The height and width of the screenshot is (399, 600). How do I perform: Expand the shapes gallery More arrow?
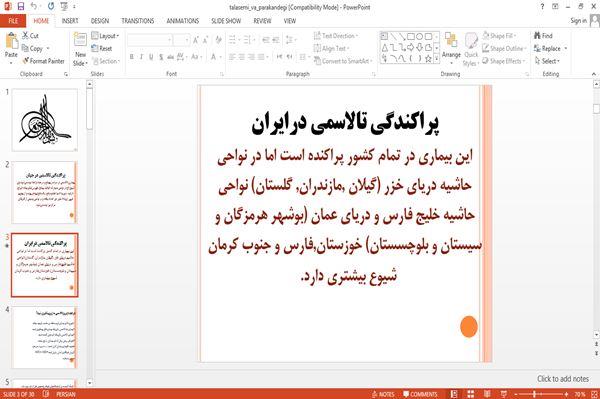click(436, 59)
